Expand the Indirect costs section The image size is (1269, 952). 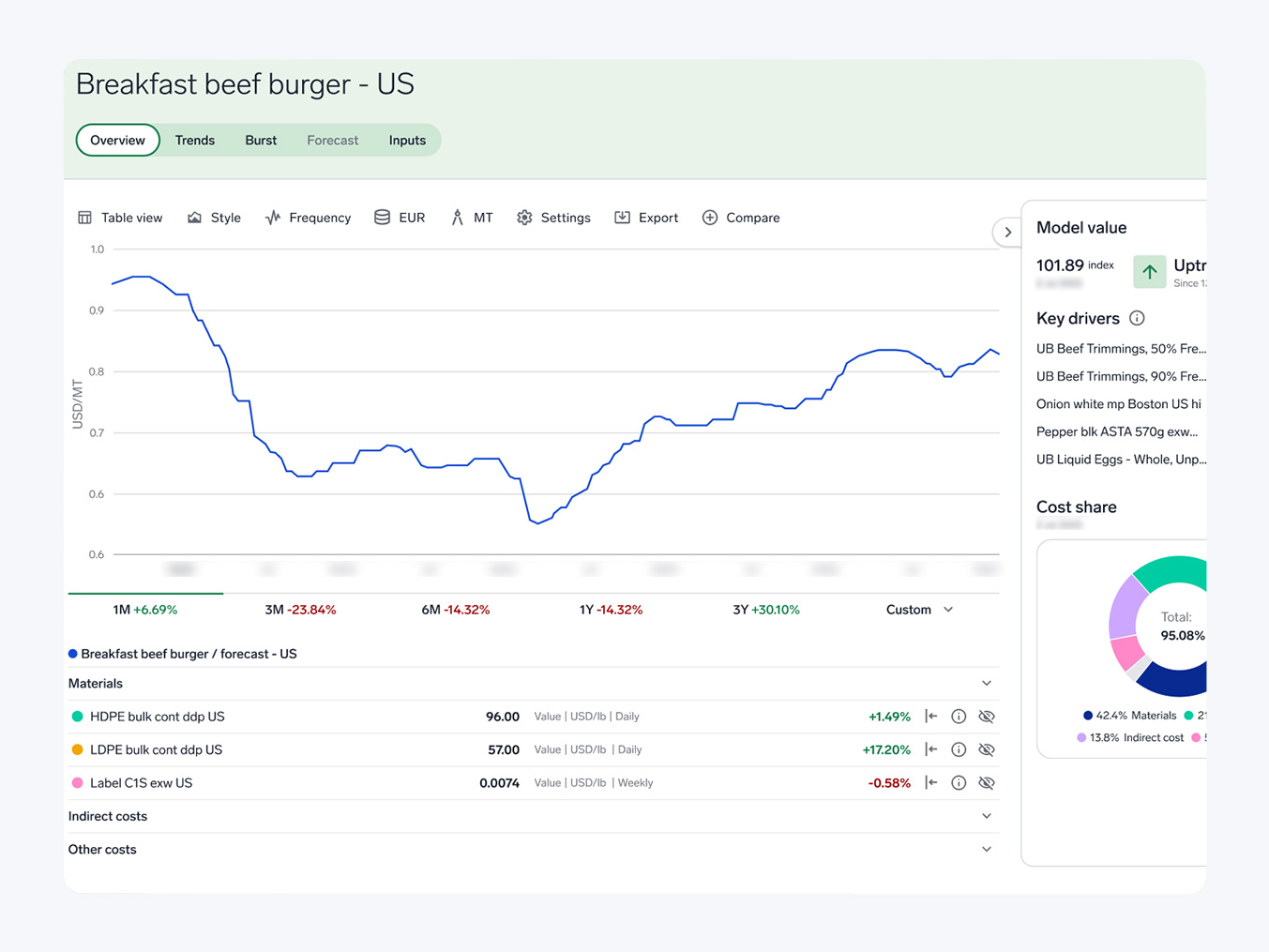[x=986, y=816]
